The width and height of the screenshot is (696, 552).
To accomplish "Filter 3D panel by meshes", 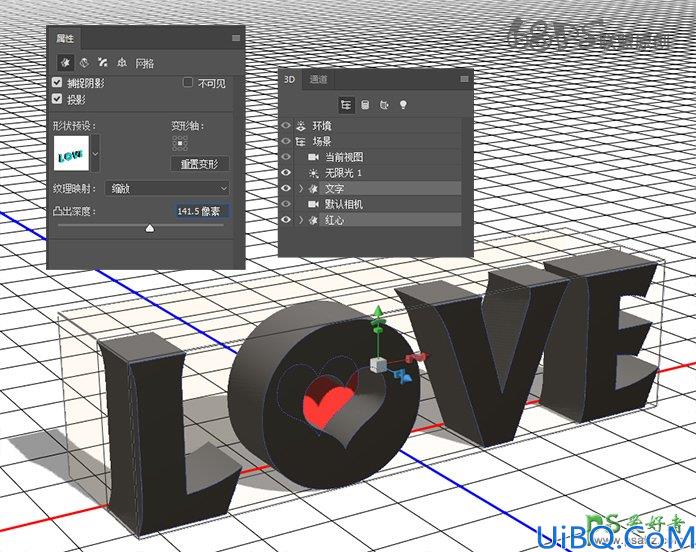I will (365, 105).
